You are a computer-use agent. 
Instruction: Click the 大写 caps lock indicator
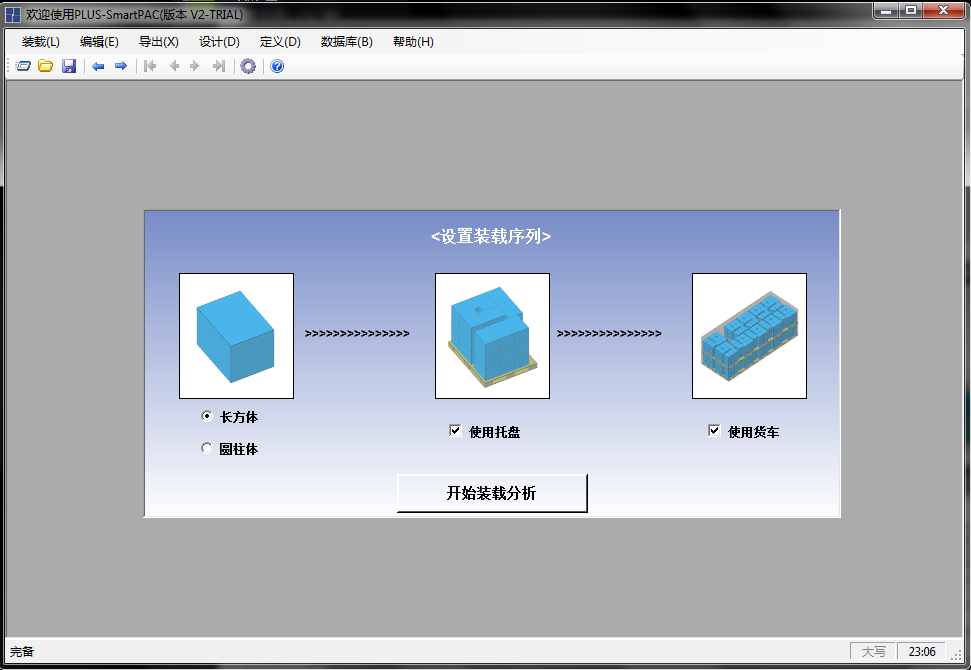[873, 651]
